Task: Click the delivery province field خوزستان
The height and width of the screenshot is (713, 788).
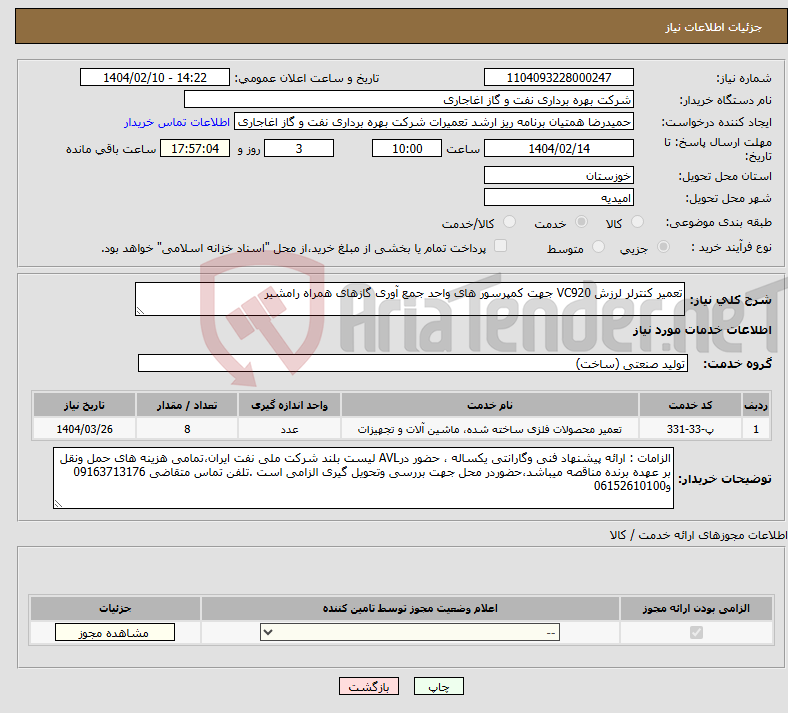Action: (x=558, y=175)
